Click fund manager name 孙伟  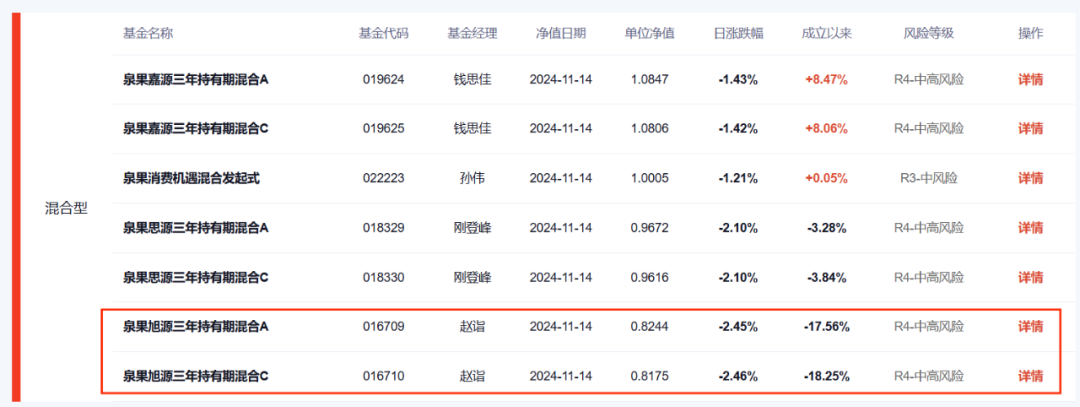[x=472, y=178]
